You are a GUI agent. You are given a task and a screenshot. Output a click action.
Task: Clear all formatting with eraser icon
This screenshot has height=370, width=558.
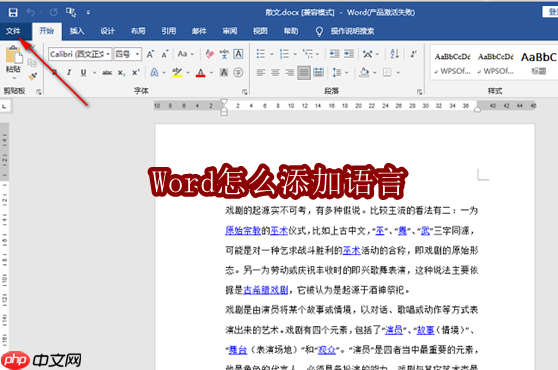tap(210, 54)
